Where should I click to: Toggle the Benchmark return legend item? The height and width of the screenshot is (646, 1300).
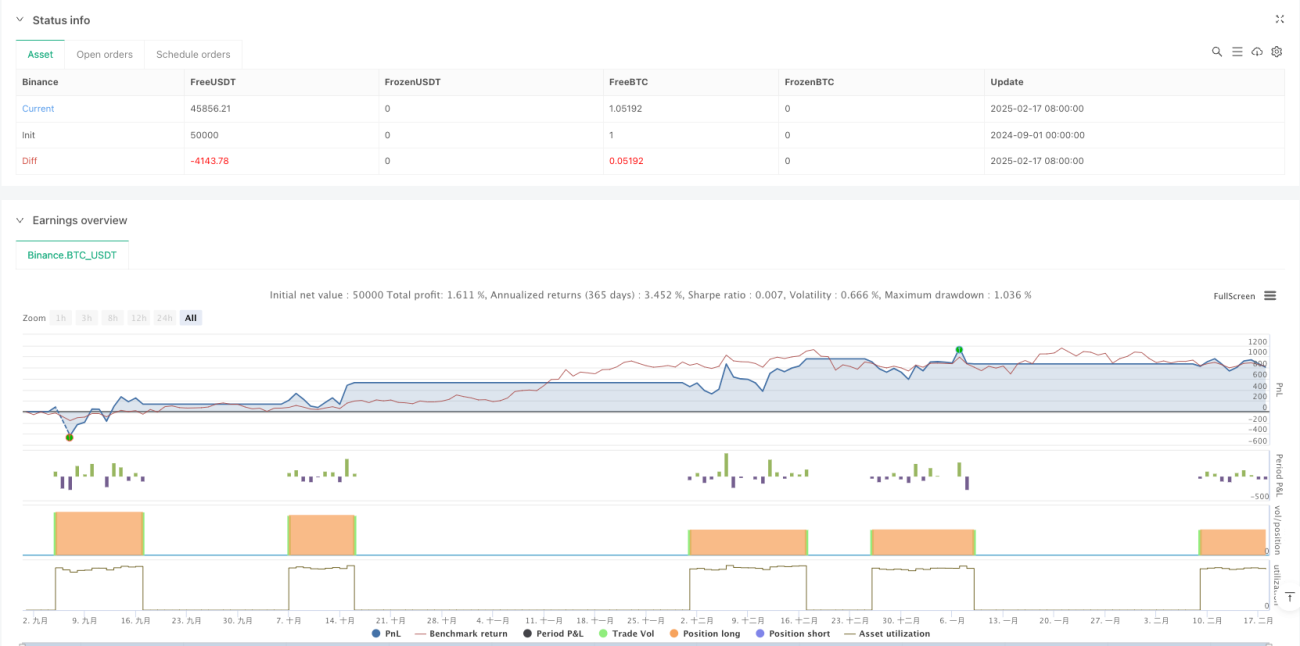pos(460,633)
